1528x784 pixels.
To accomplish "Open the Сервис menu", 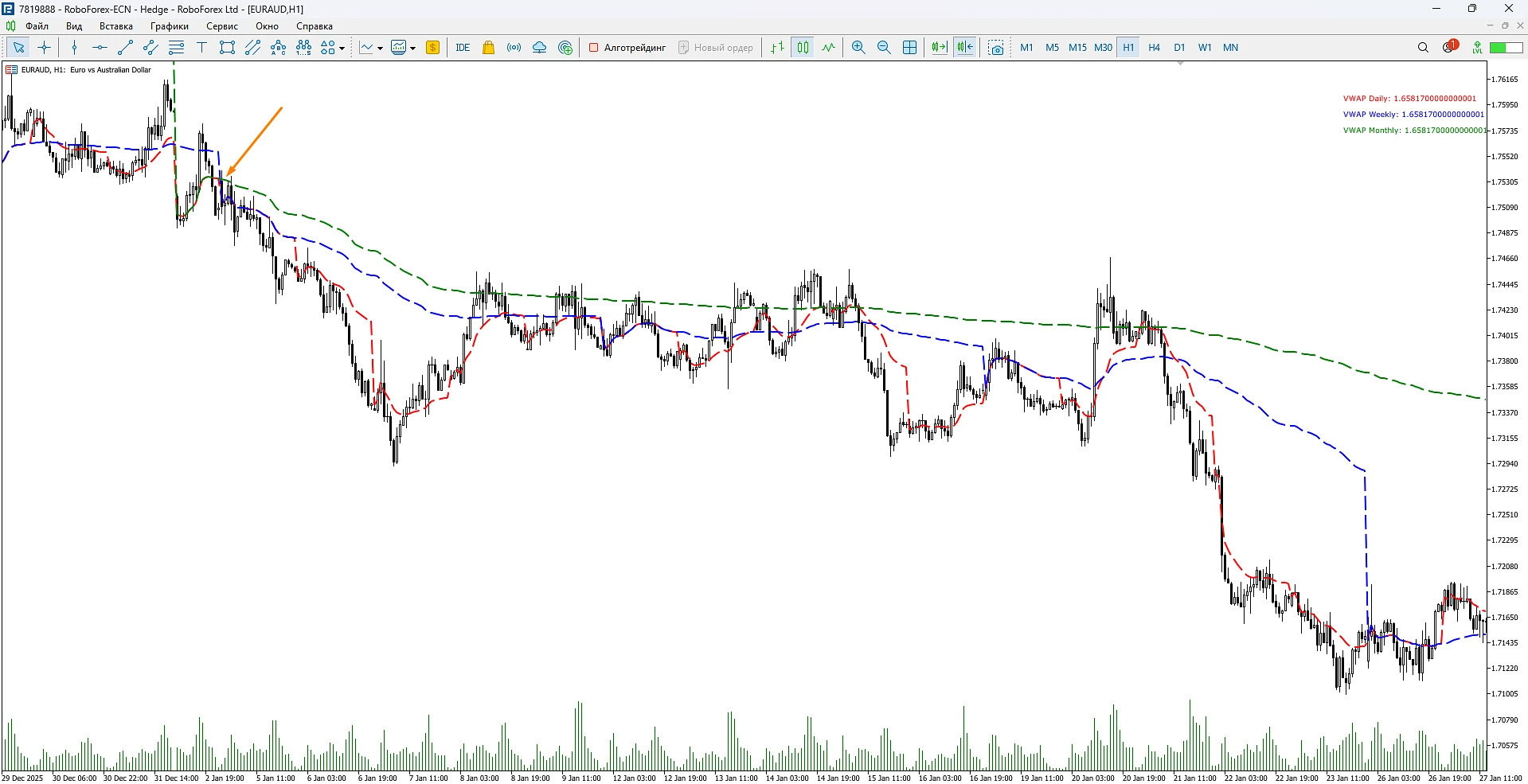I will [222, 26].
